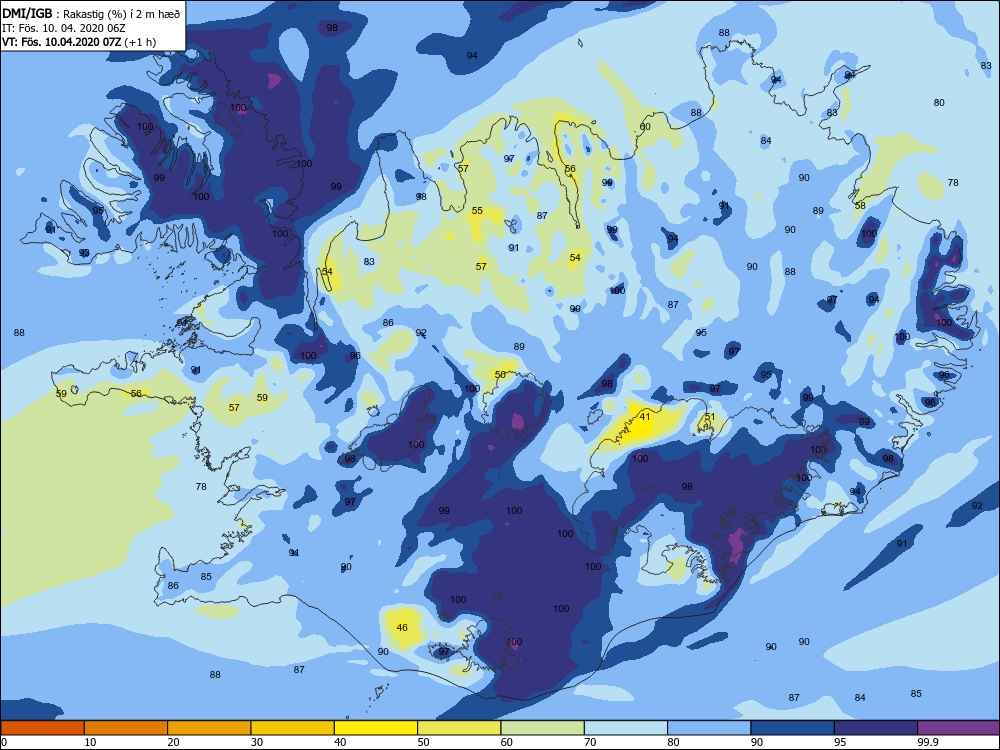The width and height of the screenshot is (1000, 750).
Task: Click the dark navy 95–99.9 legend swatch
Action: (876, 728)
